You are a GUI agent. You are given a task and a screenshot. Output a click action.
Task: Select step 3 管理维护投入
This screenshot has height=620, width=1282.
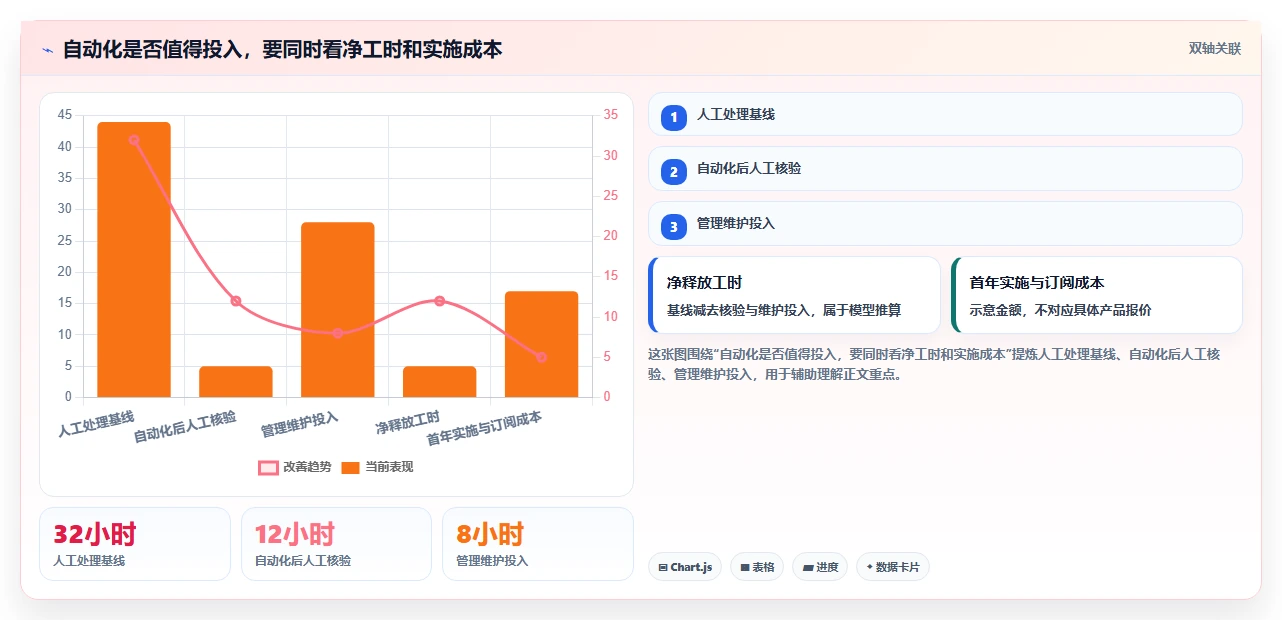pyautogui.click(x=945, y=223)
